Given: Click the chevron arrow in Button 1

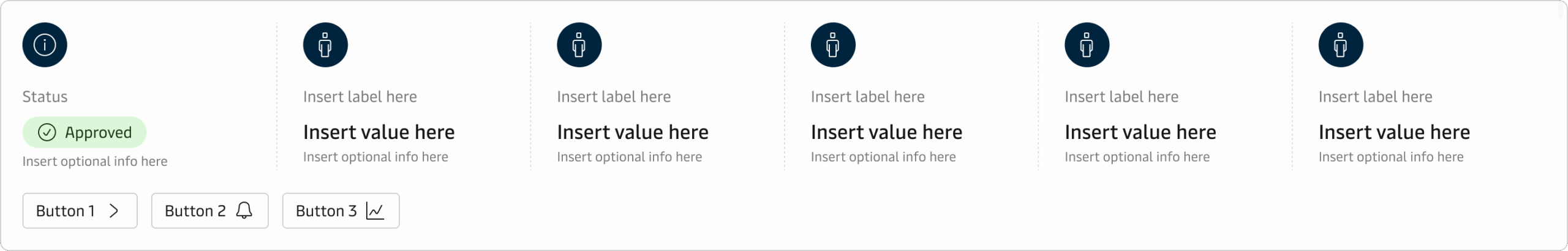Looking at the screenshot, I should [114, 211].
